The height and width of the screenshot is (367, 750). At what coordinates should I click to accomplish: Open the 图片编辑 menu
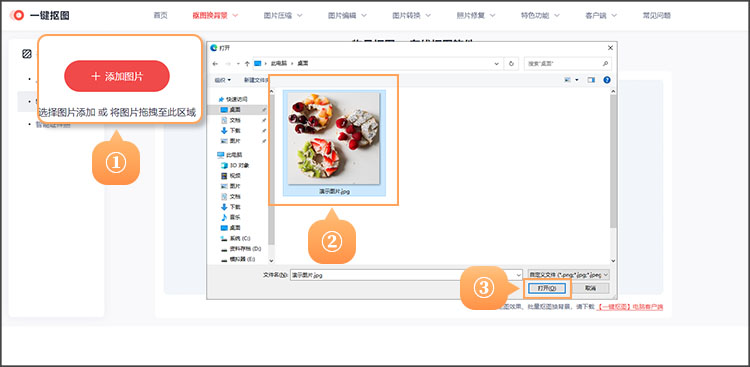pos(347,15)
